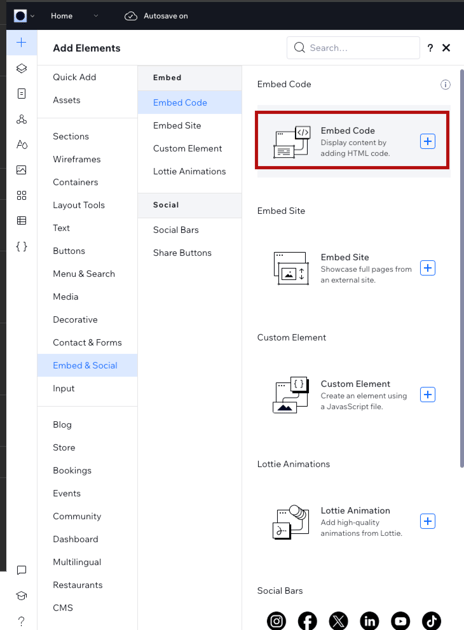This screenshot has height=630, width=464.
Task: Open the Multilingual category
Action: pos(77,562)
